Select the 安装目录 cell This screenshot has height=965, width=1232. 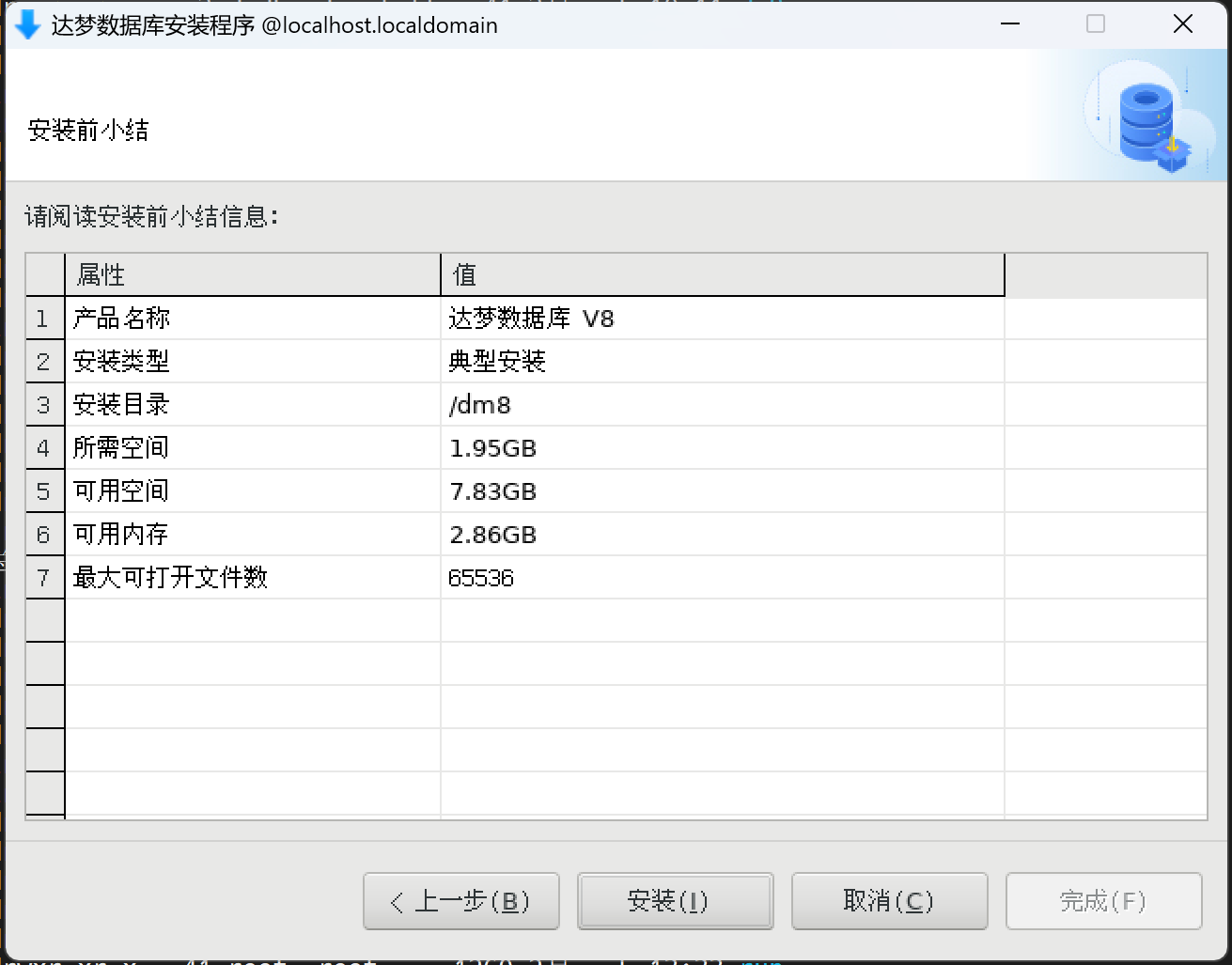[253, 405]
